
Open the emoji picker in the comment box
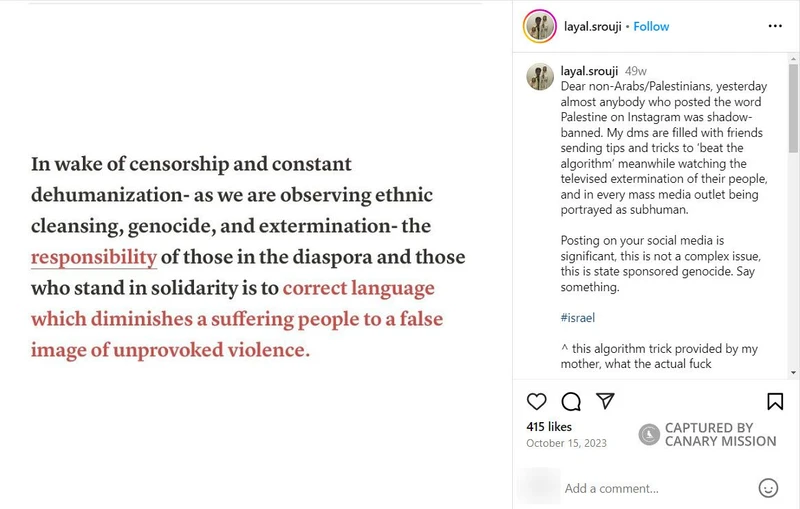(768, 488)
